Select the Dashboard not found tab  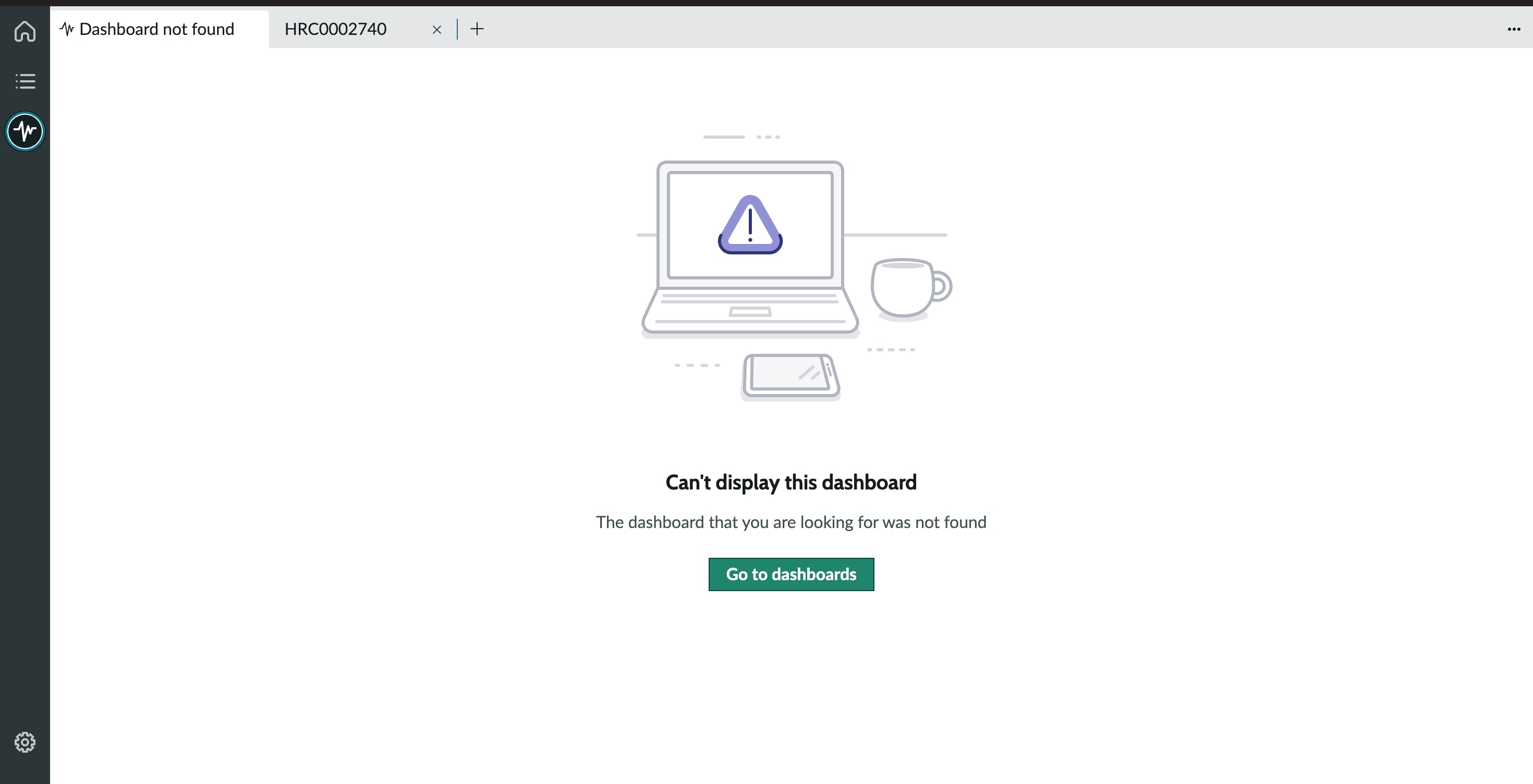[x=156, y=28]
